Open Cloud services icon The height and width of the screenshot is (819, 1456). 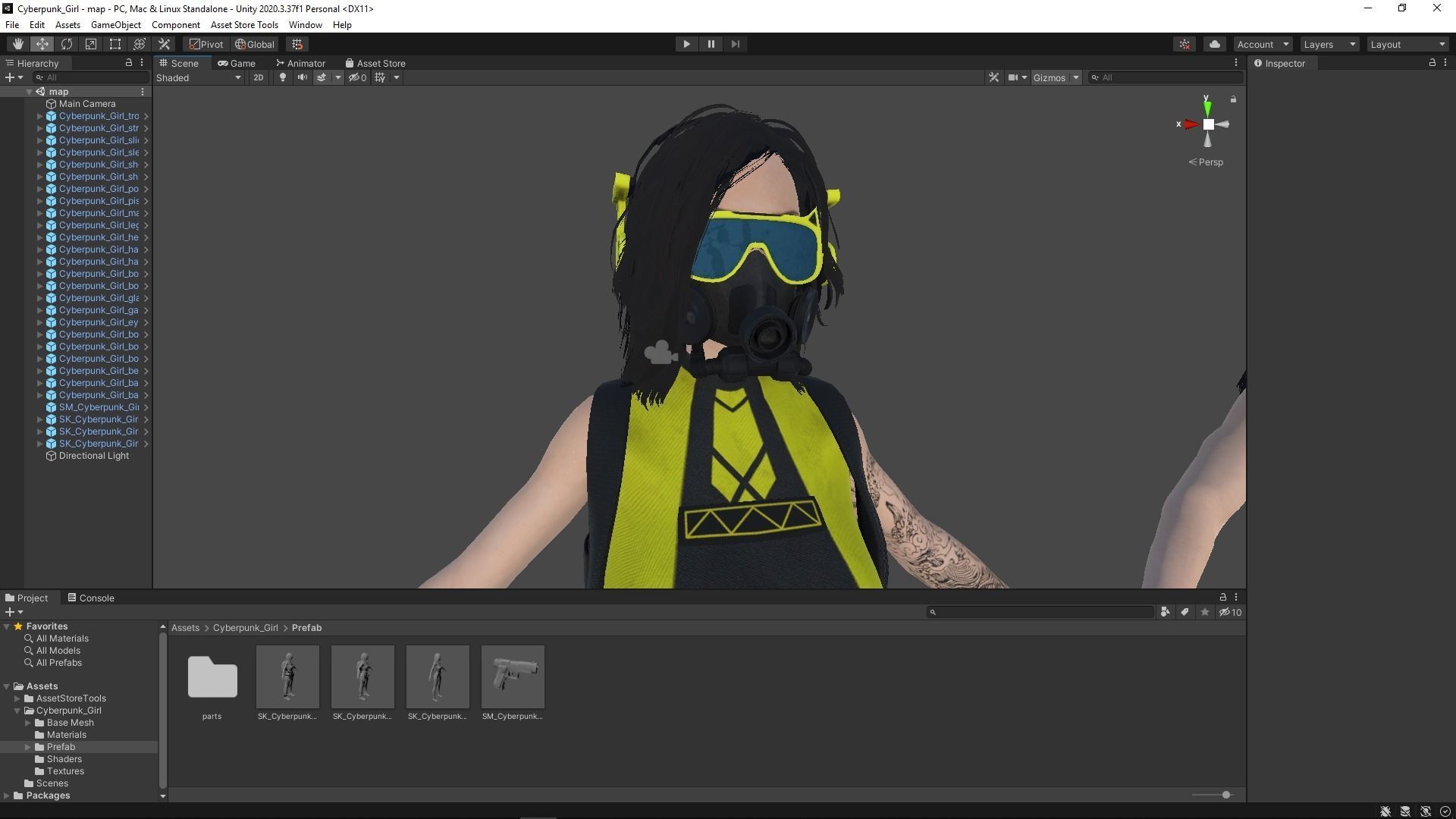point(1214,44)
